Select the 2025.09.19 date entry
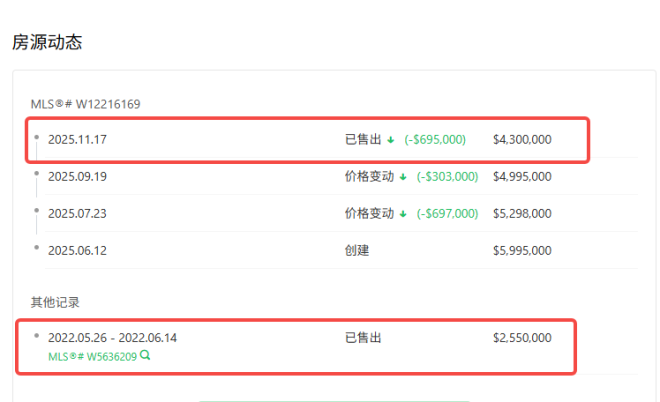The image size is (660, 402). (x=77, y=177)
